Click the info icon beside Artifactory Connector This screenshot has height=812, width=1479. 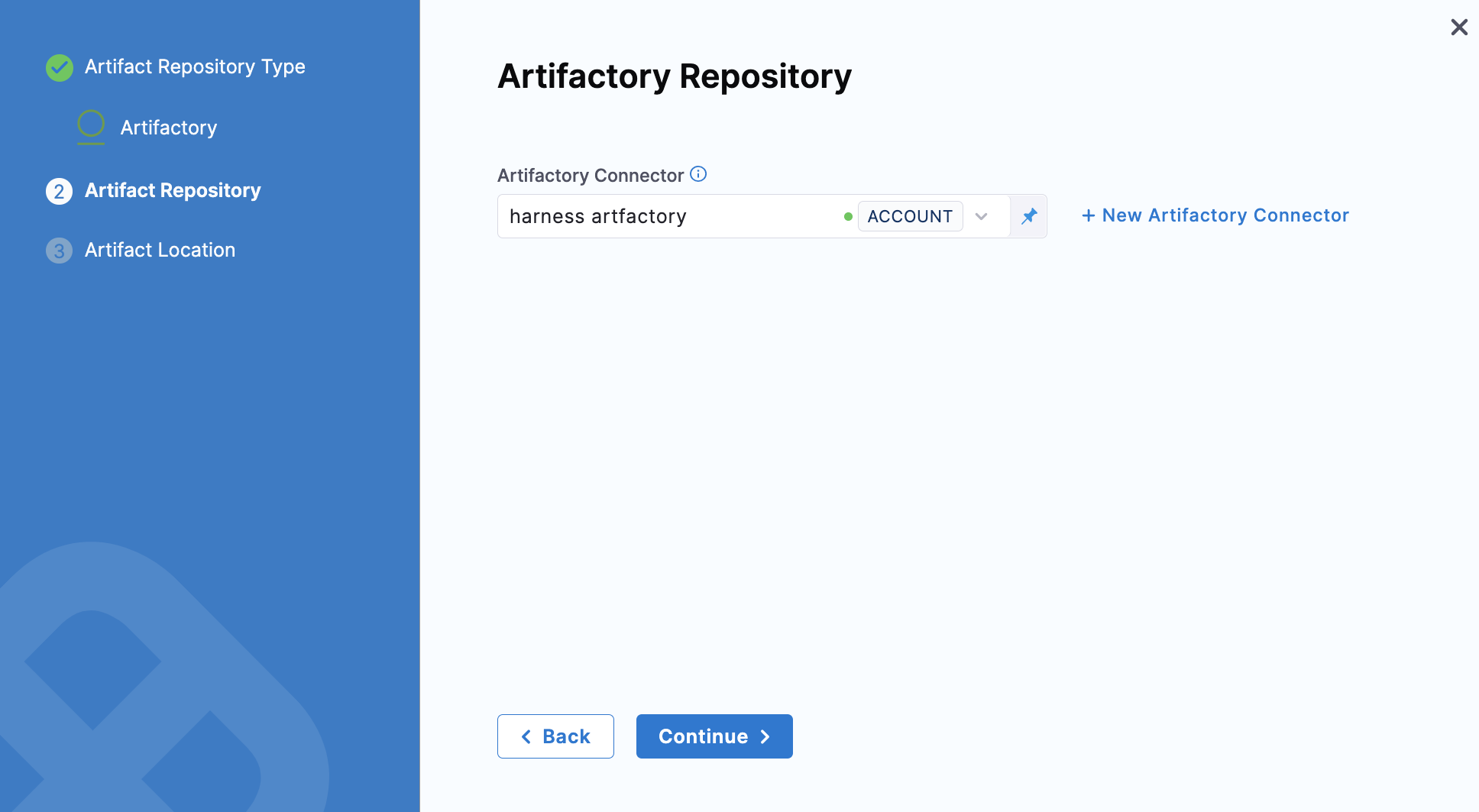(x=698, y=174)
